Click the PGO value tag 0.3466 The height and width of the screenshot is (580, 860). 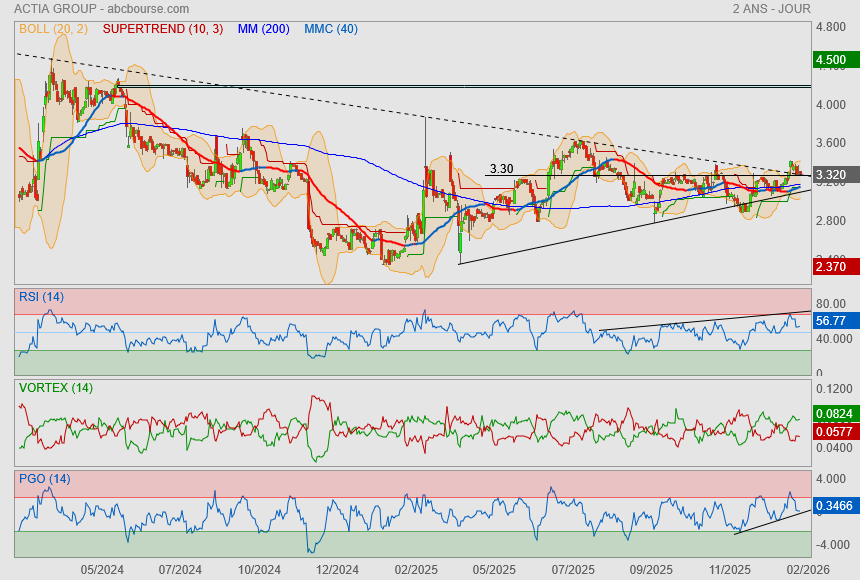pos(834,508)
